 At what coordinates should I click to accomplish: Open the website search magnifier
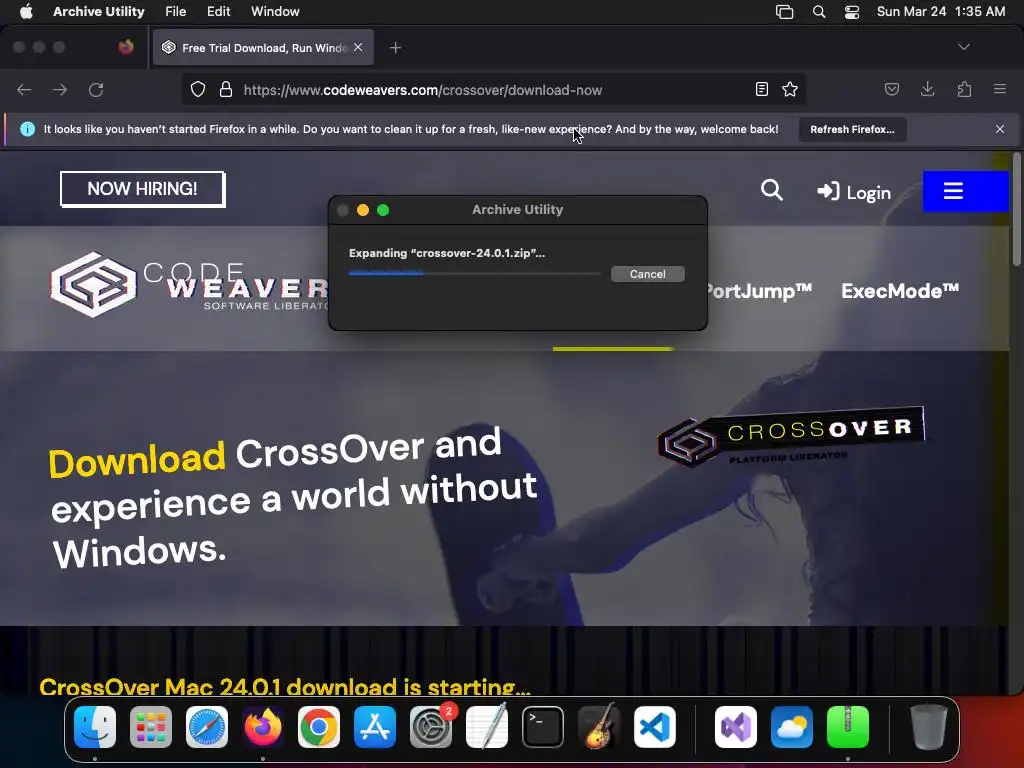pos(771,190)
